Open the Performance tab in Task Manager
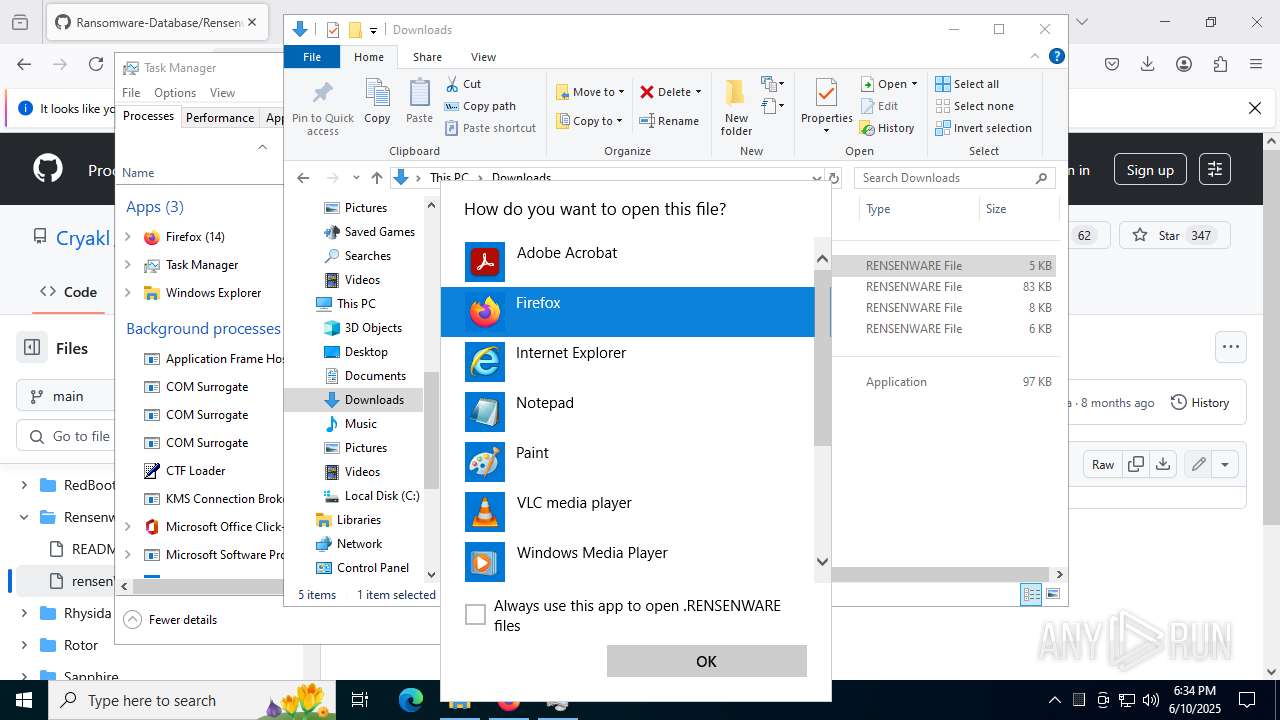This screenshot has width=1280, height=720. (x=220, y=117)
